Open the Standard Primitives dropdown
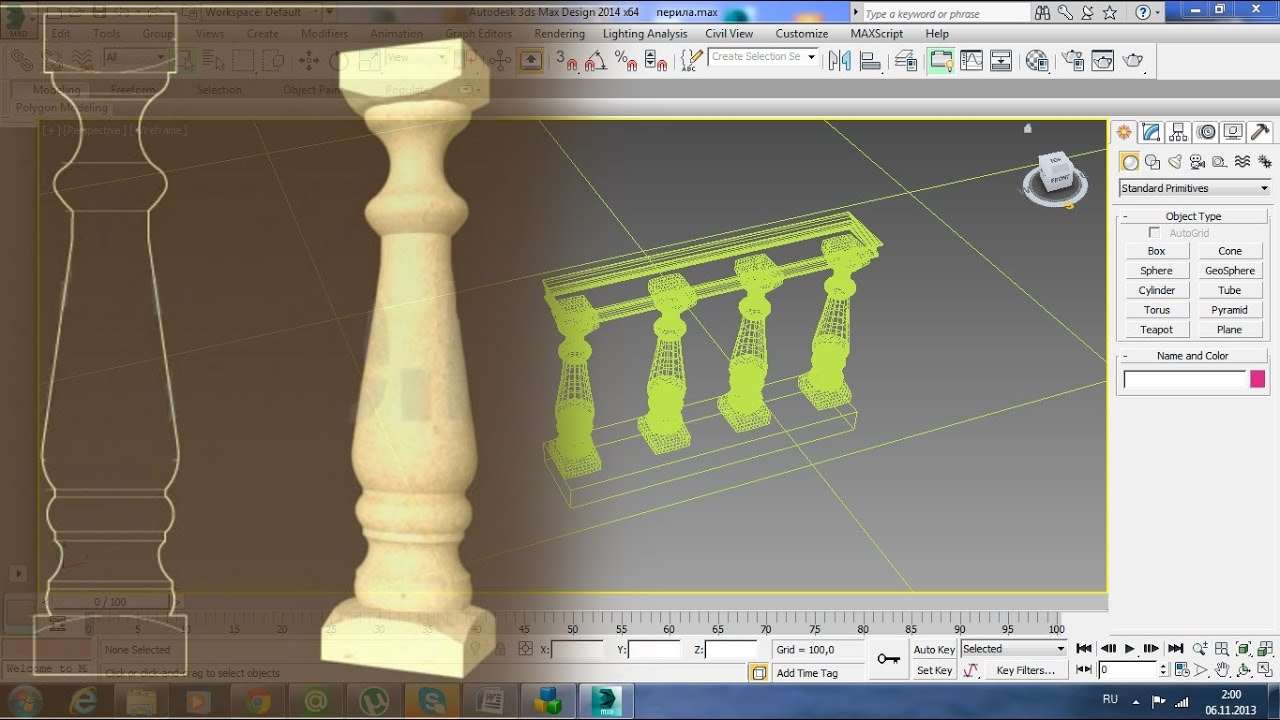1280x720 pixels. tap(1194, 188)
